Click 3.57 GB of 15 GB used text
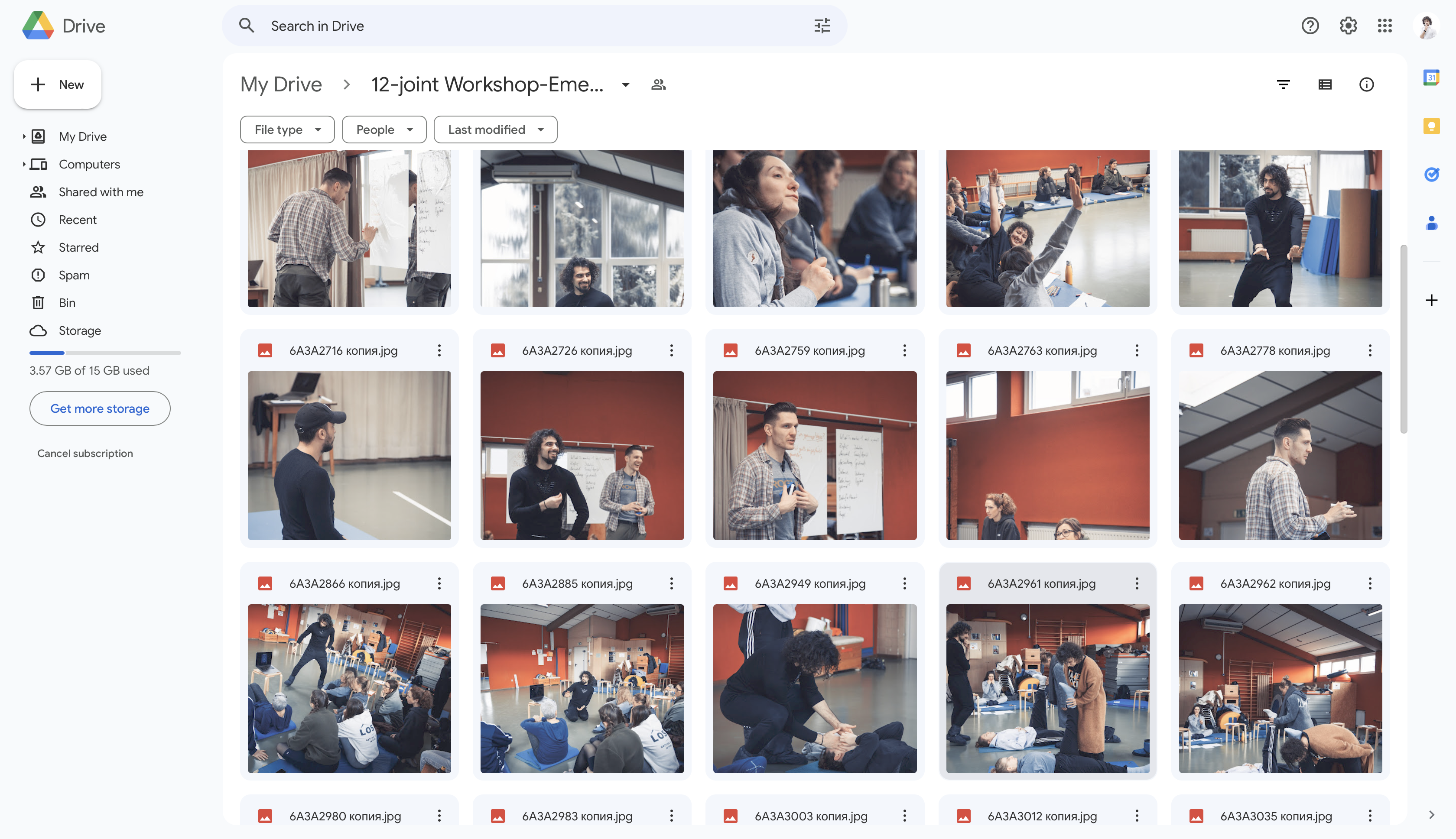 (x=89, y=370)
